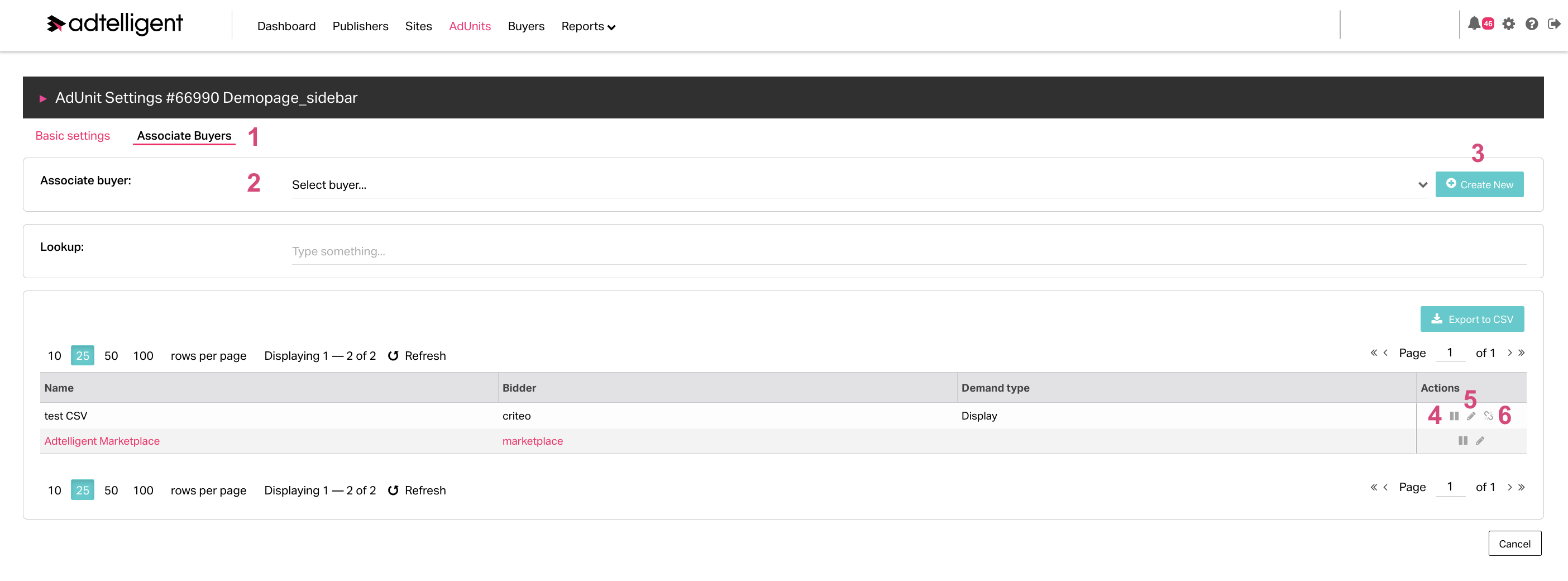Click the bottom page number field
The width and height of the screenshot is (1568, 581).
click(x=1451, y=487)
